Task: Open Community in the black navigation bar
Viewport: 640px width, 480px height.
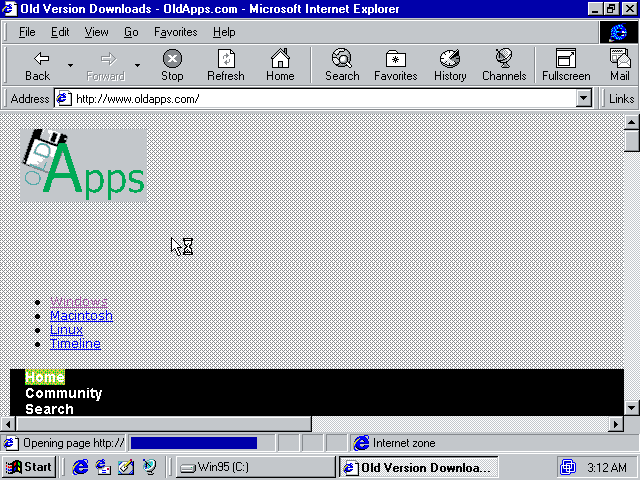Action: pos(64,393)
